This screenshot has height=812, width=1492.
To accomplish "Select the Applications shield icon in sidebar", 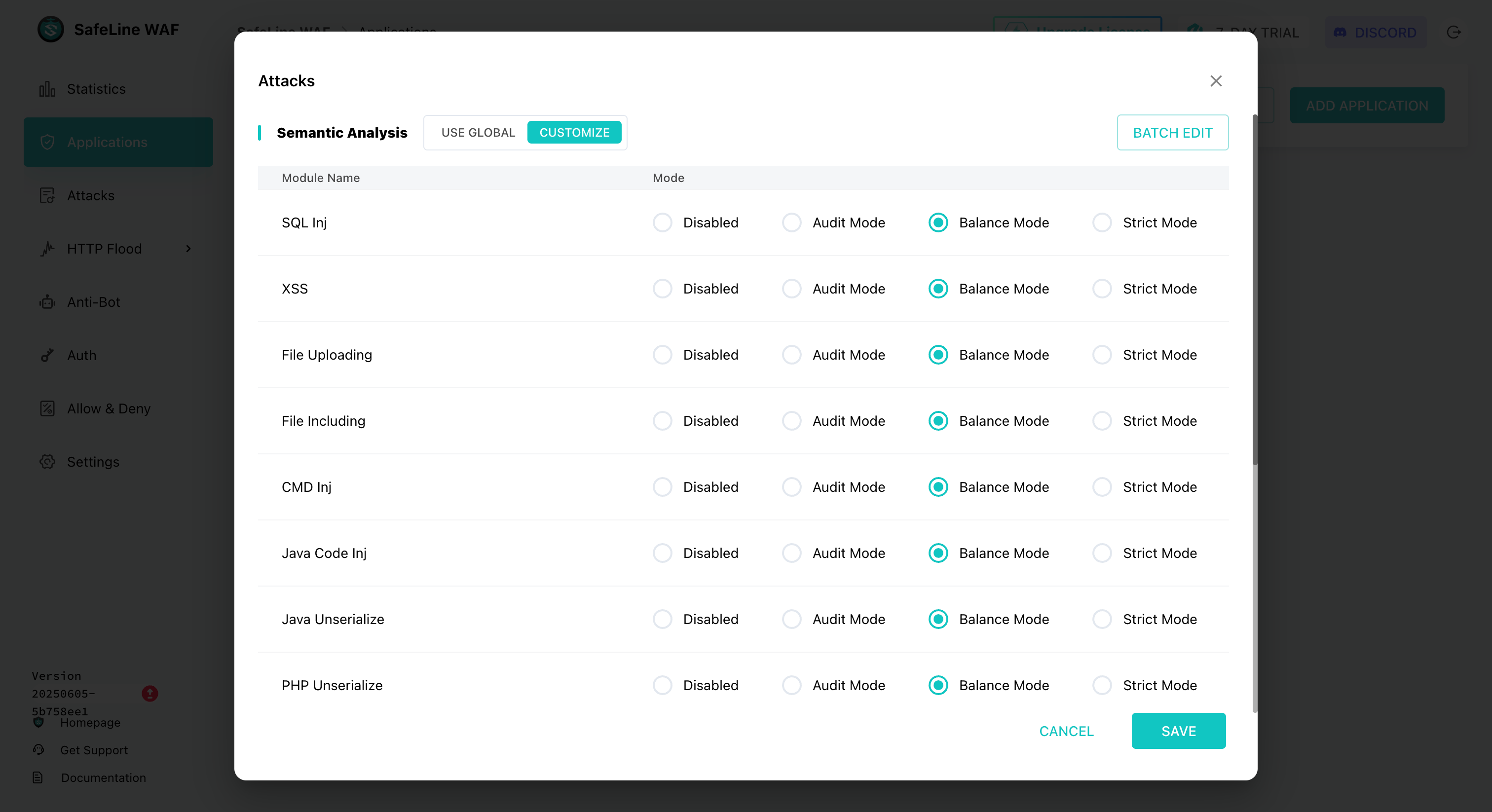I will click(x=47, y=143).
